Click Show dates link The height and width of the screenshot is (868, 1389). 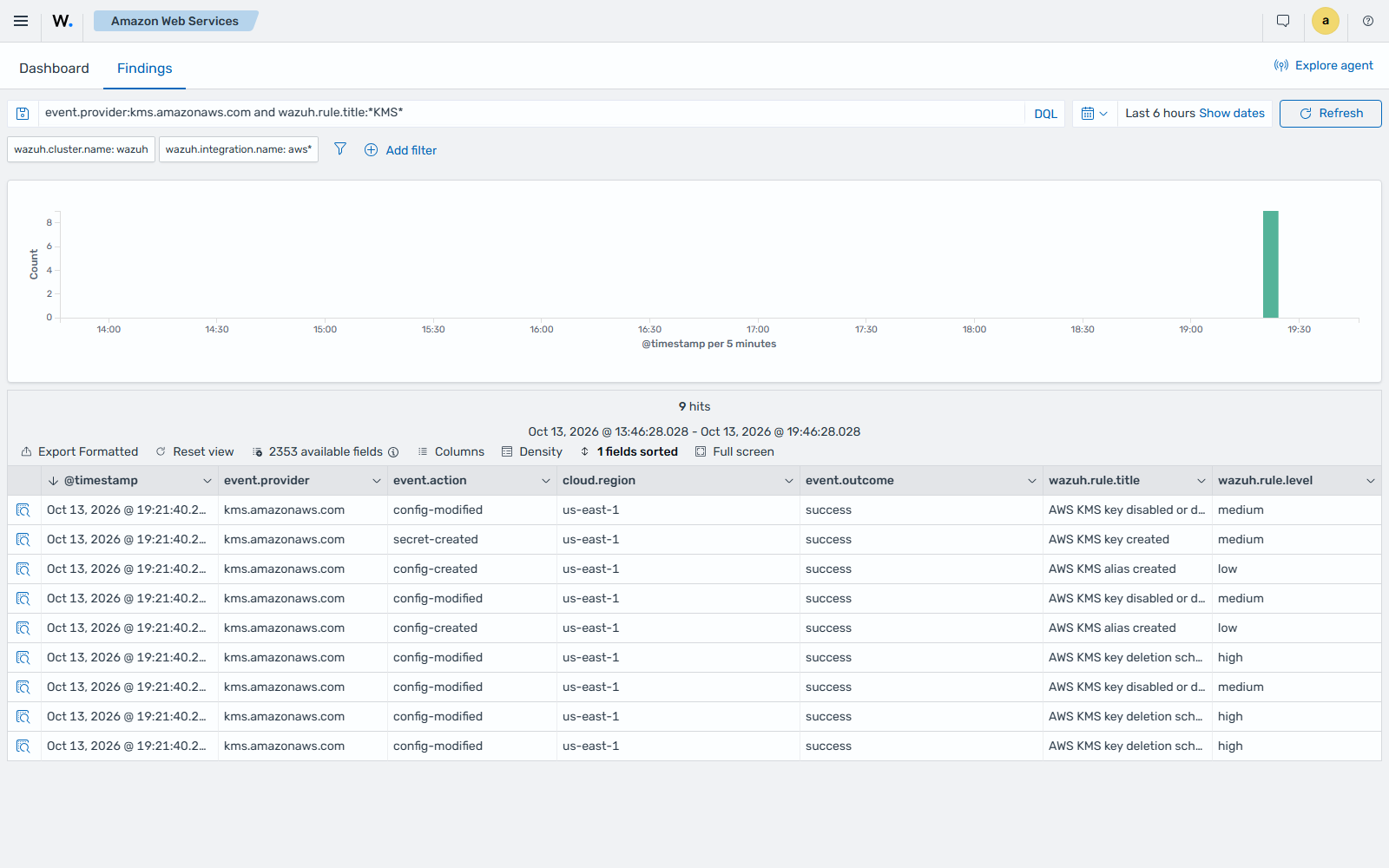point(1232,114)
